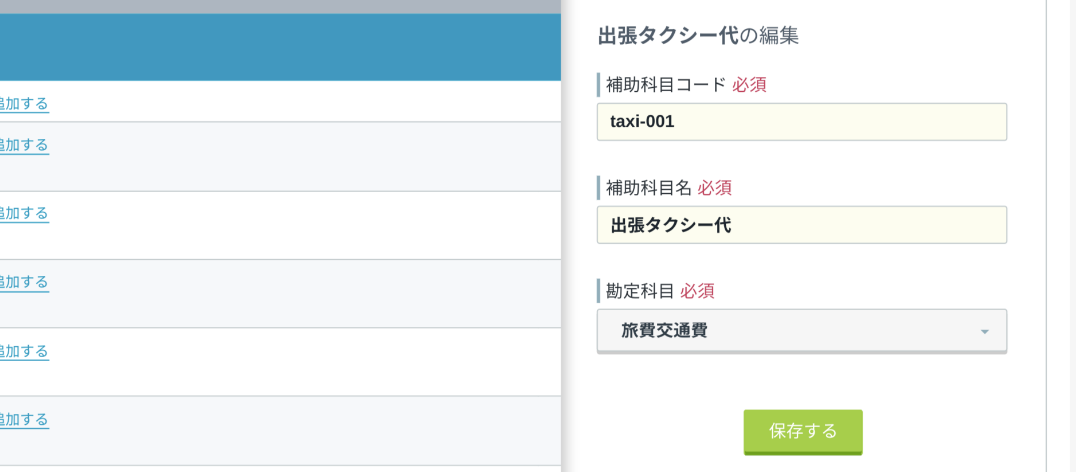The image size is (1076, 472).
Task: Click the fifth 追加する link from top
Action: (24, 351)
